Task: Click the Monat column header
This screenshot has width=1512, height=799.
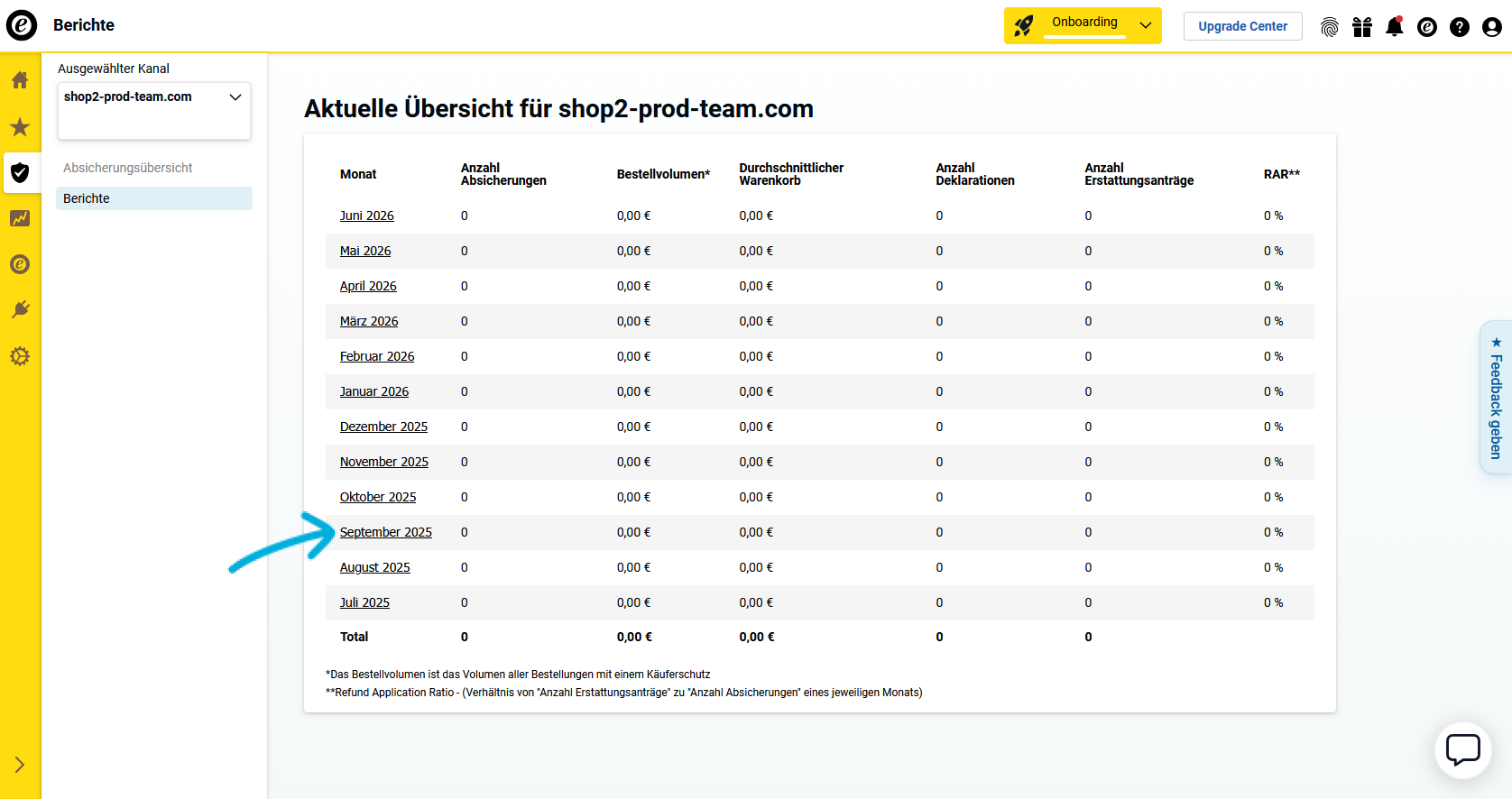Action: (x=358, y=174)
